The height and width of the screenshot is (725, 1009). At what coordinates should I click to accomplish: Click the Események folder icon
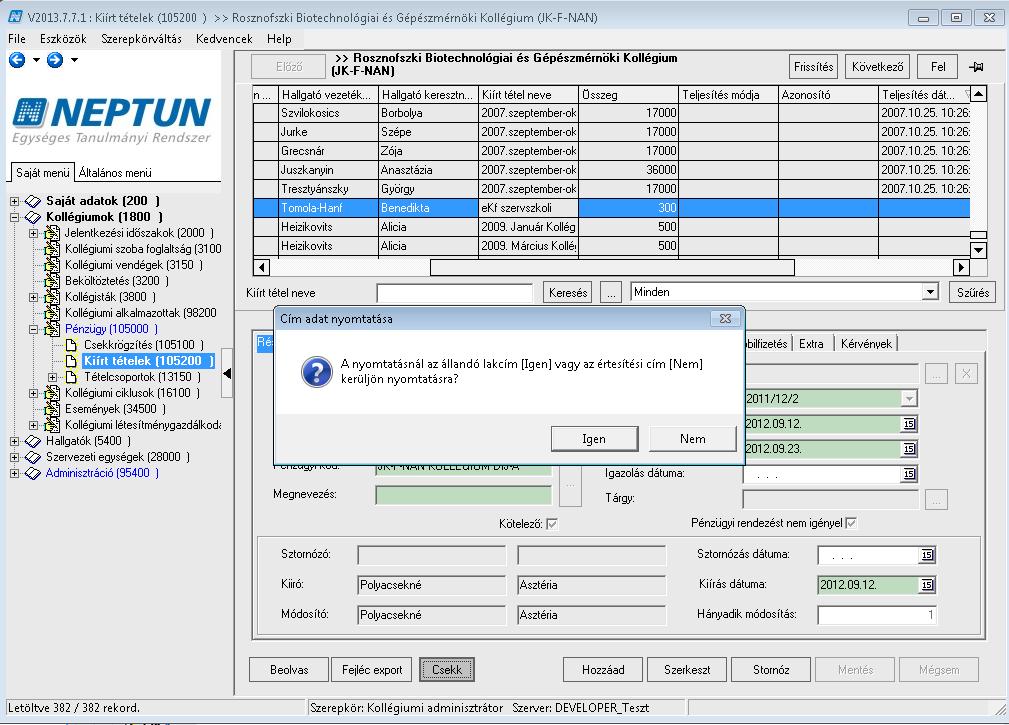(52, 409)
